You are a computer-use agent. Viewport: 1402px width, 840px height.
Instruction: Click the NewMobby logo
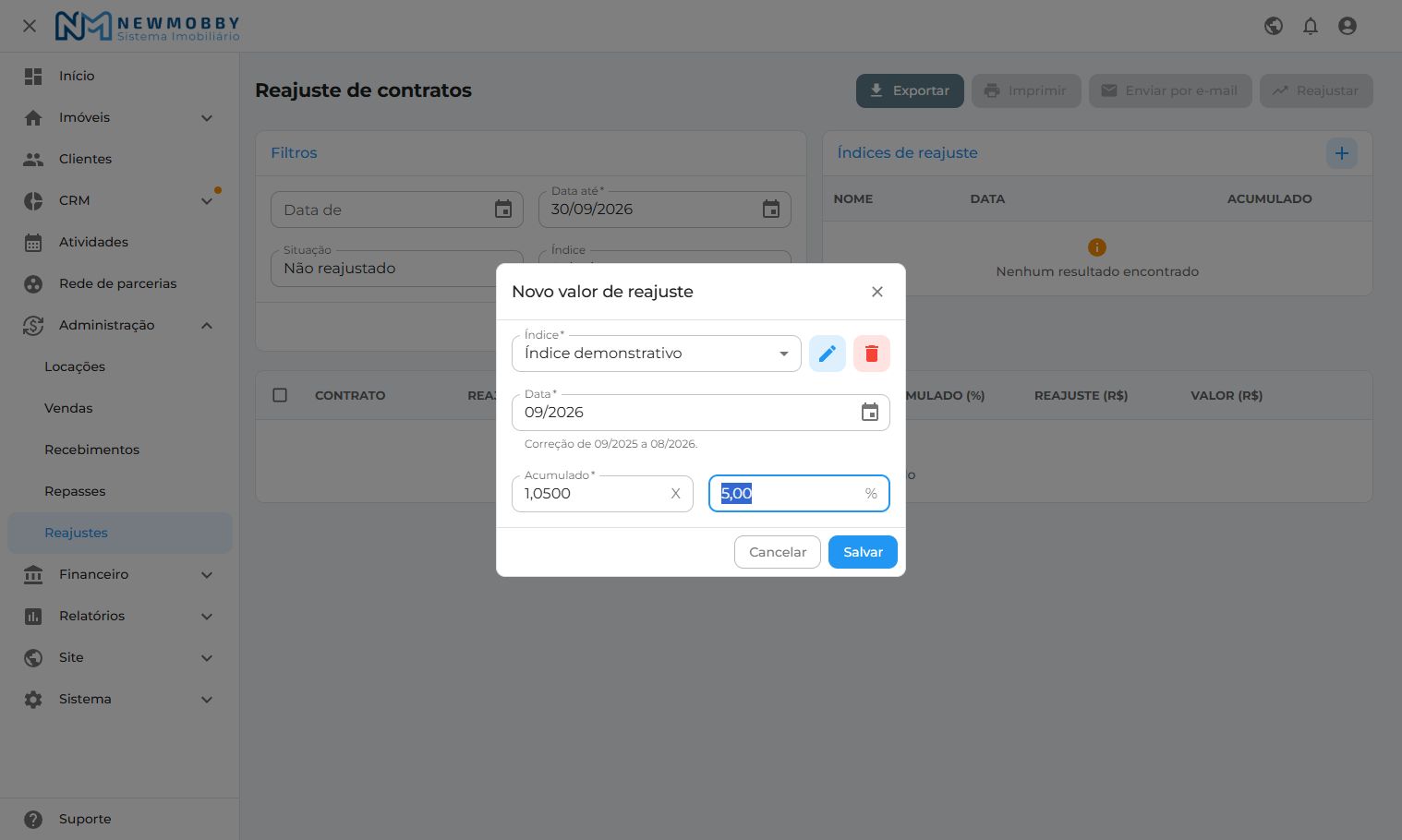point(148,26)
